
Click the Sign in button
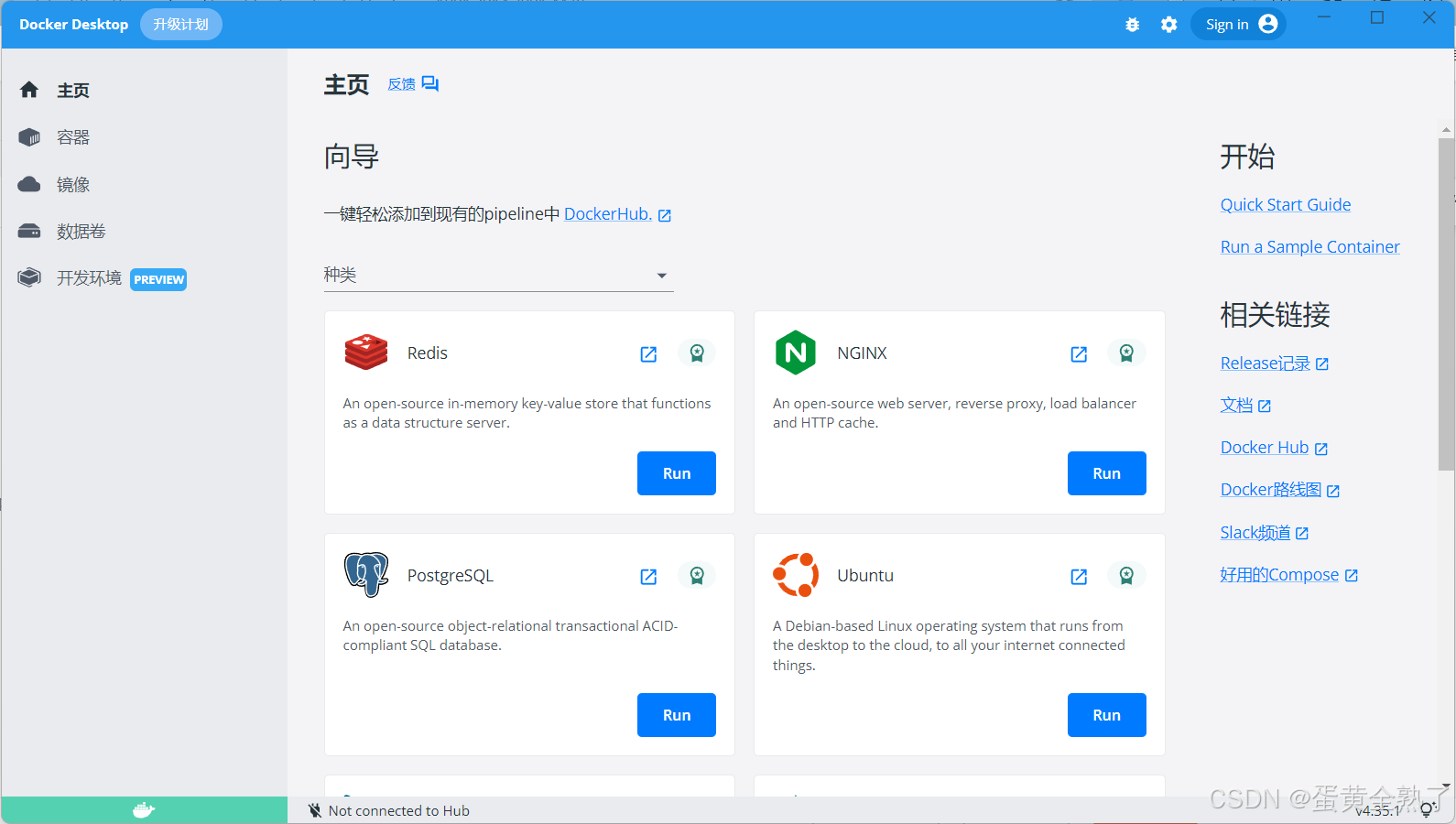pyautogui.click(x=1238, y=24)
